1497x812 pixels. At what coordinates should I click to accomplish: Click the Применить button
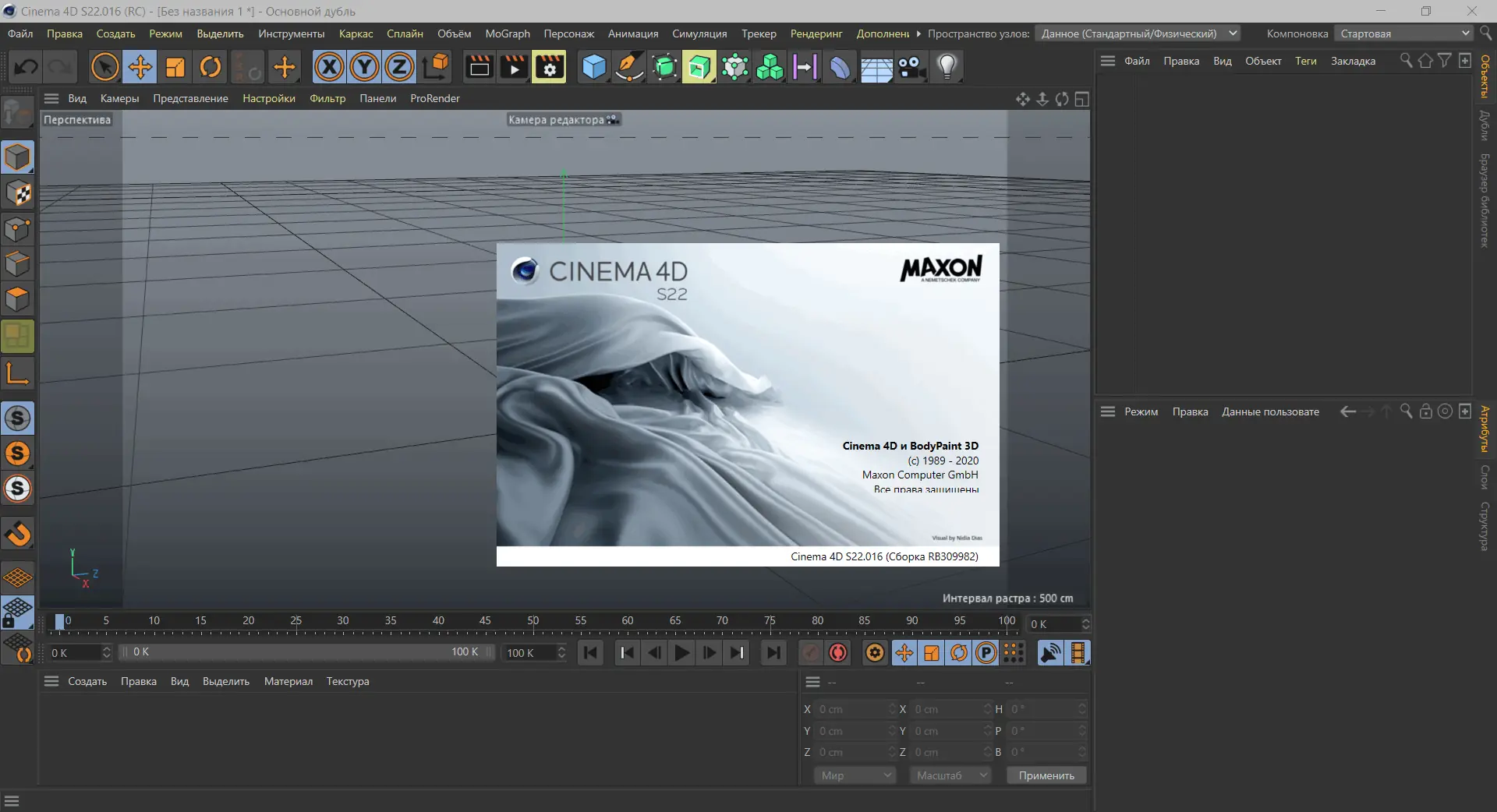[1046, 775]
